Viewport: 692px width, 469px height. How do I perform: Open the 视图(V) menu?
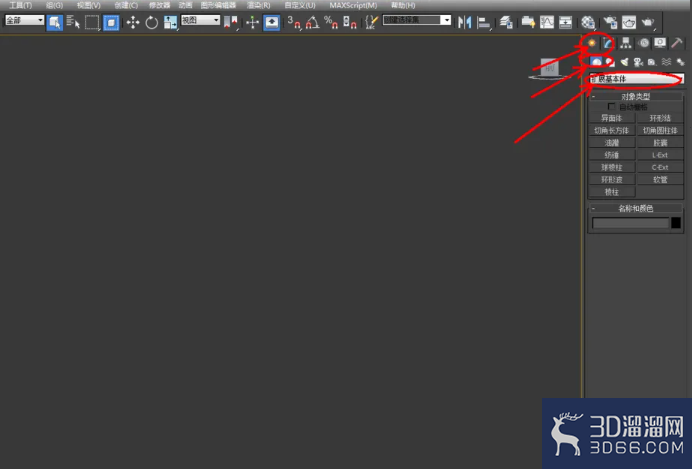(88, 5)
